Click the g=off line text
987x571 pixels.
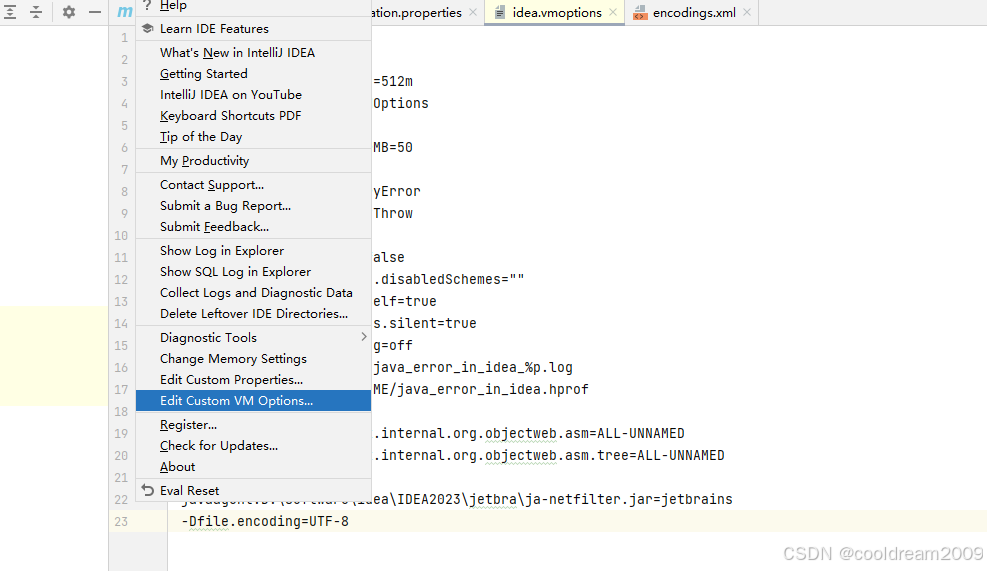[x=393, y=345]
